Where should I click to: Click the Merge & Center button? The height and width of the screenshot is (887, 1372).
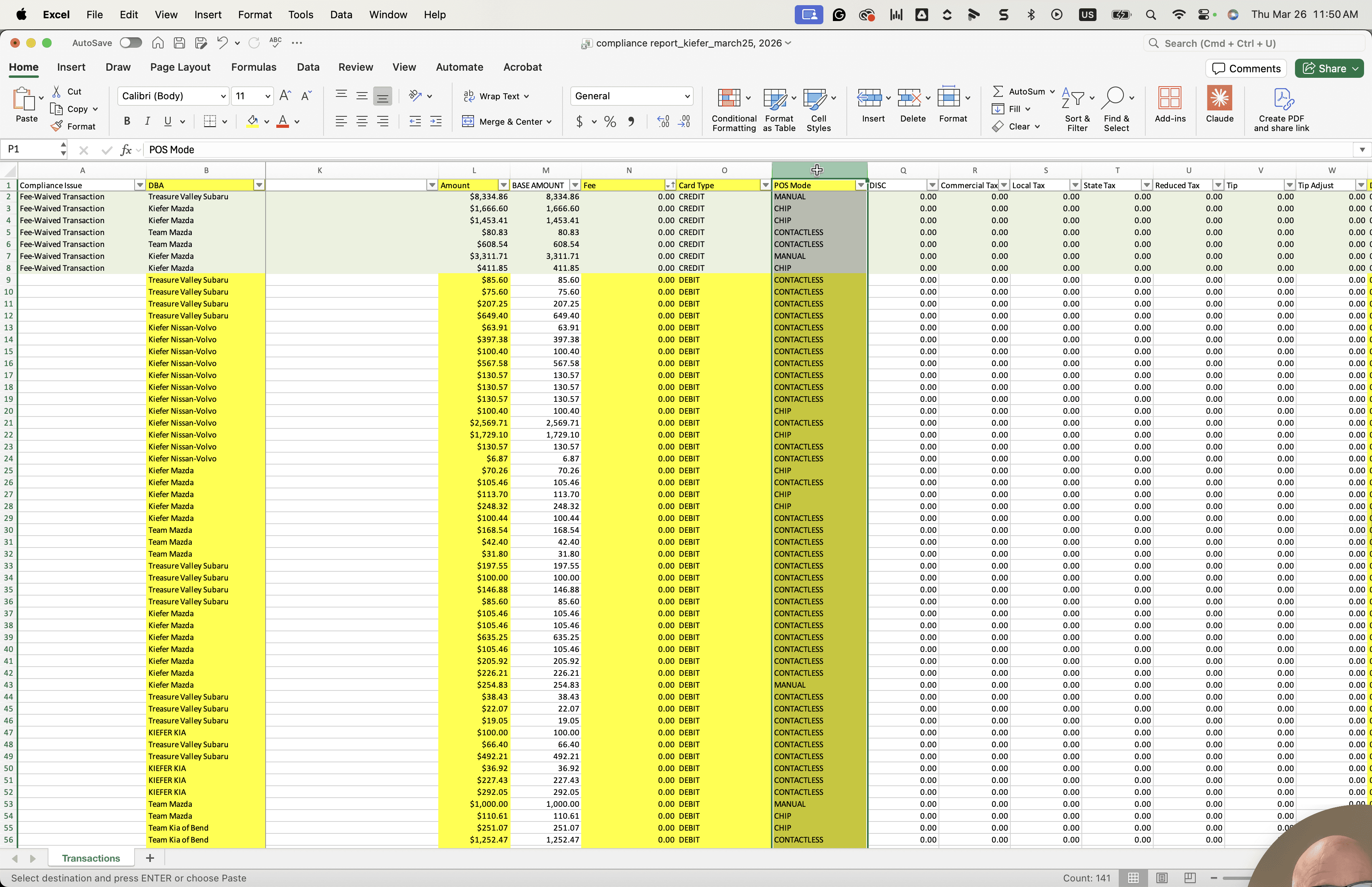pyautogui.click(x=507, y=121)
